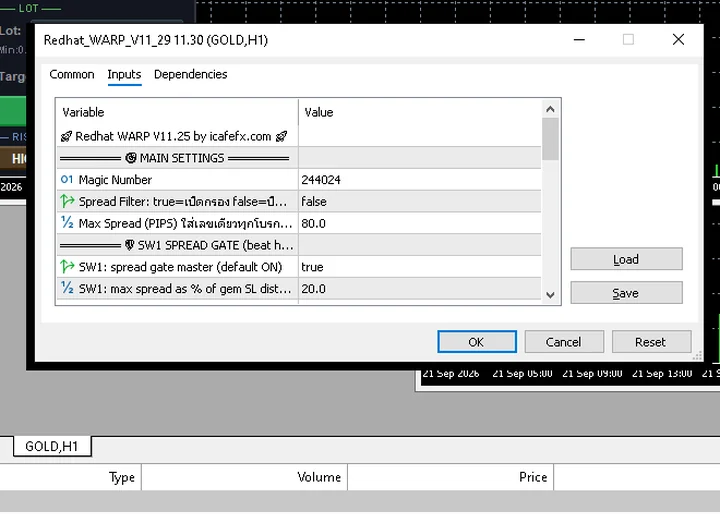
Task: Click the rocket icon before Redhat WARP
Action: coord(67,136)
